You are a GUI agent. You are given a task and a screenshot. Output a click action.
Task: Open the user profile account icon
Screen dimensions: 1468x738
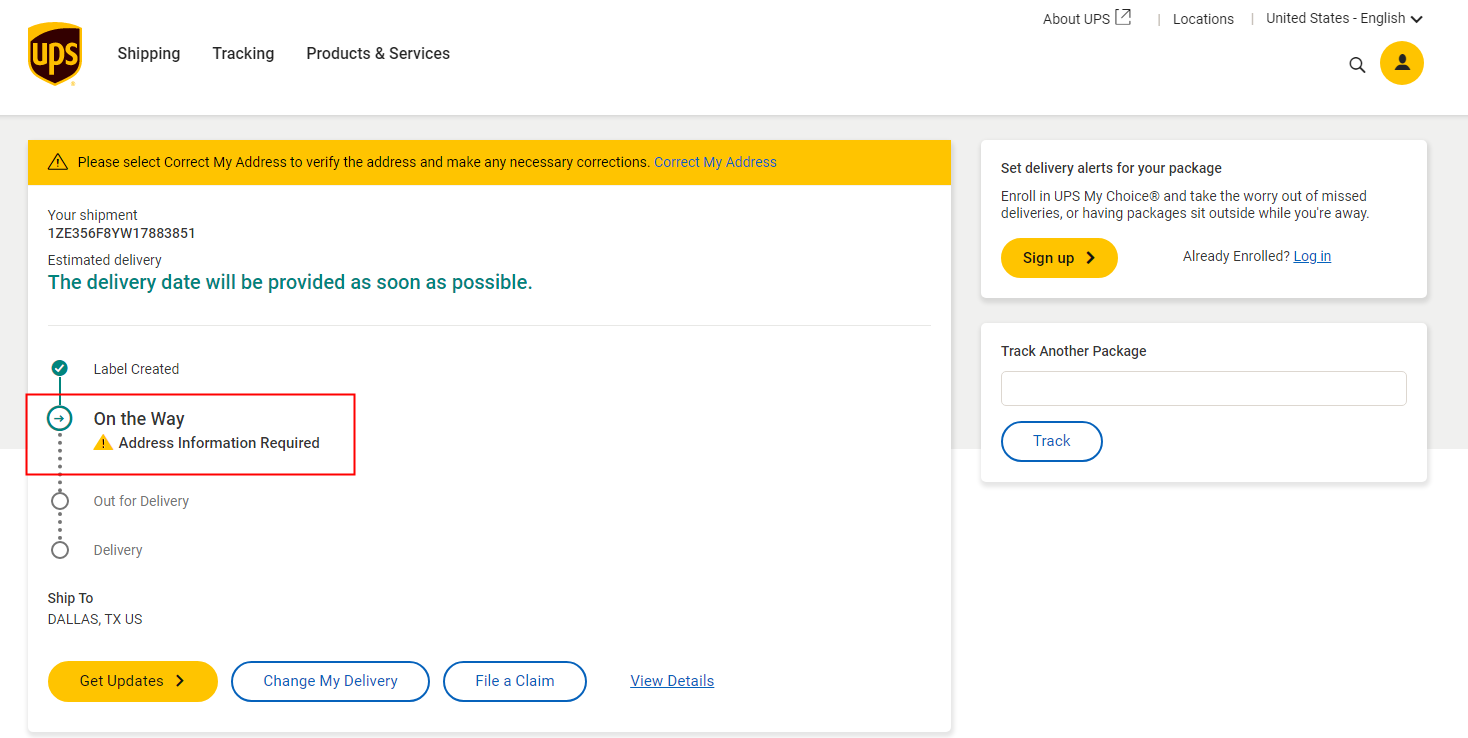point(1401,63)
